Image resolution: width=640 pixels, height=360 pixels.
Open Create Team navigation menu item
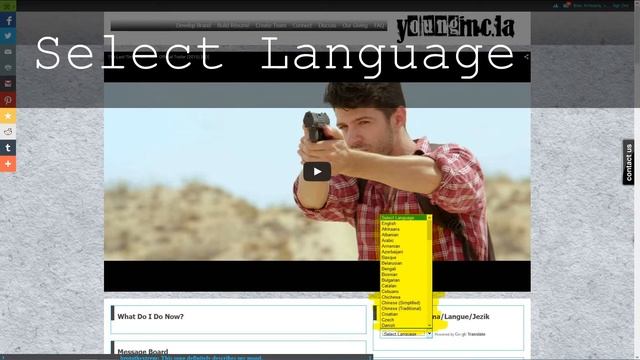click(x=271, y=25)
